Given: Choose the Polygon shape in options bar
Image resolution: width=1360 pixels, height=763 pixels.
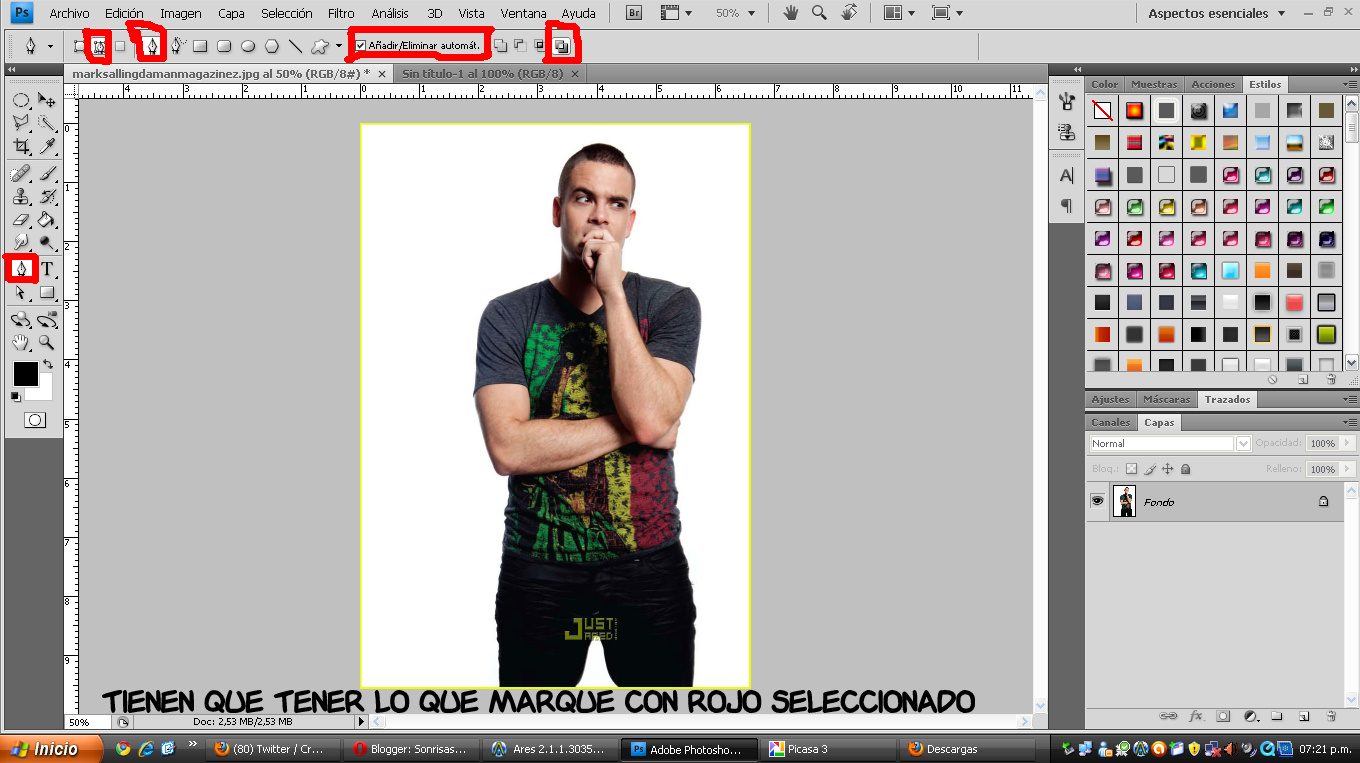Looking at the screenshot, I should 271,46.
